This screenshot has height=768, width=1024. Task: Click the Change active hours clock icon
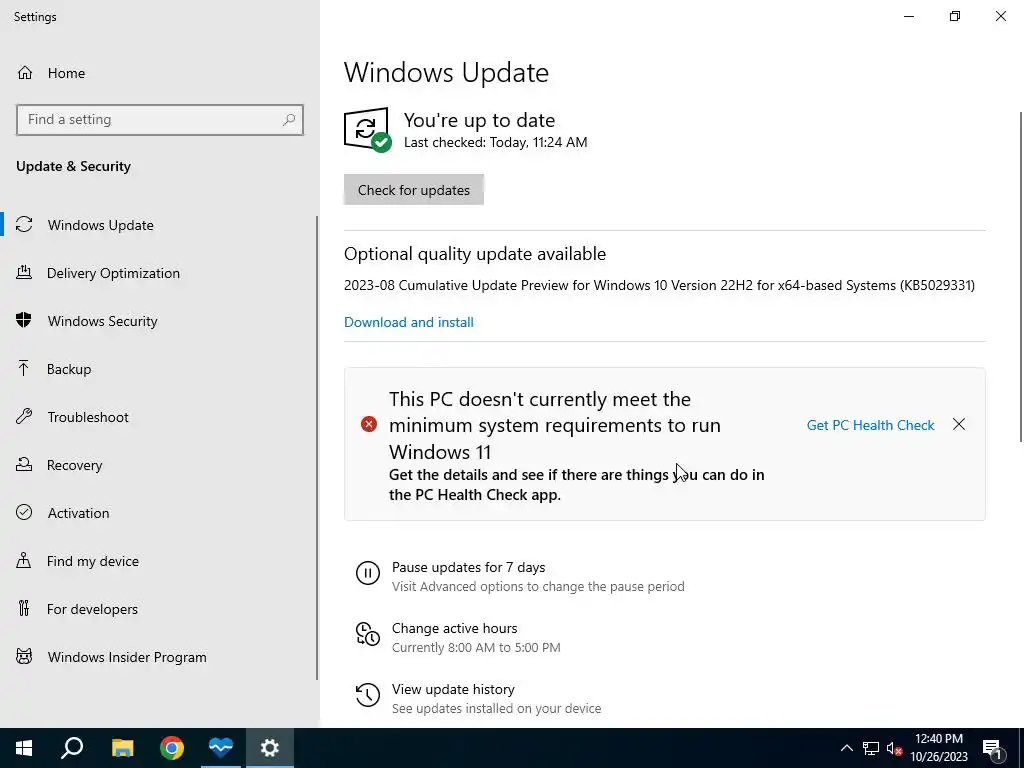tap(368, 634)
